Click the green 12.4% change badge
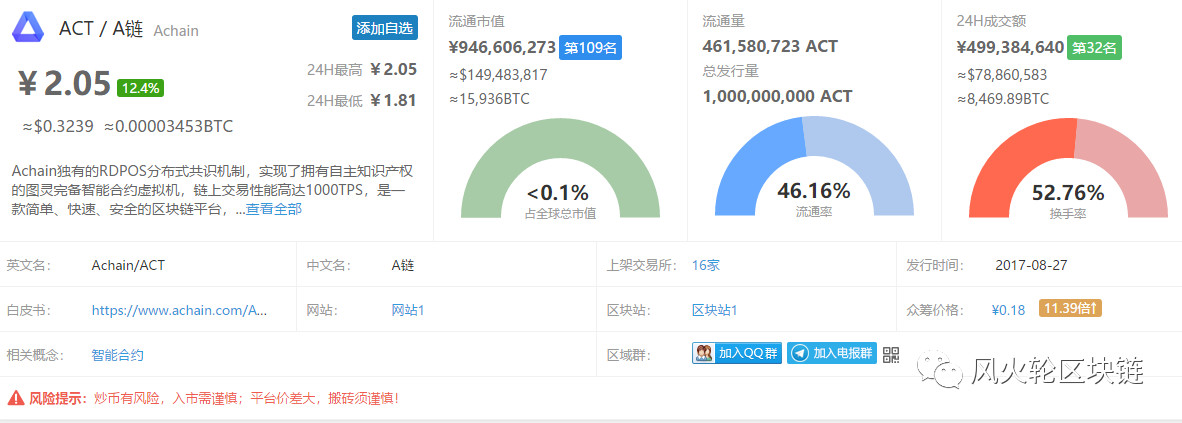This screenshot has height=423, width=1182. 140,87
